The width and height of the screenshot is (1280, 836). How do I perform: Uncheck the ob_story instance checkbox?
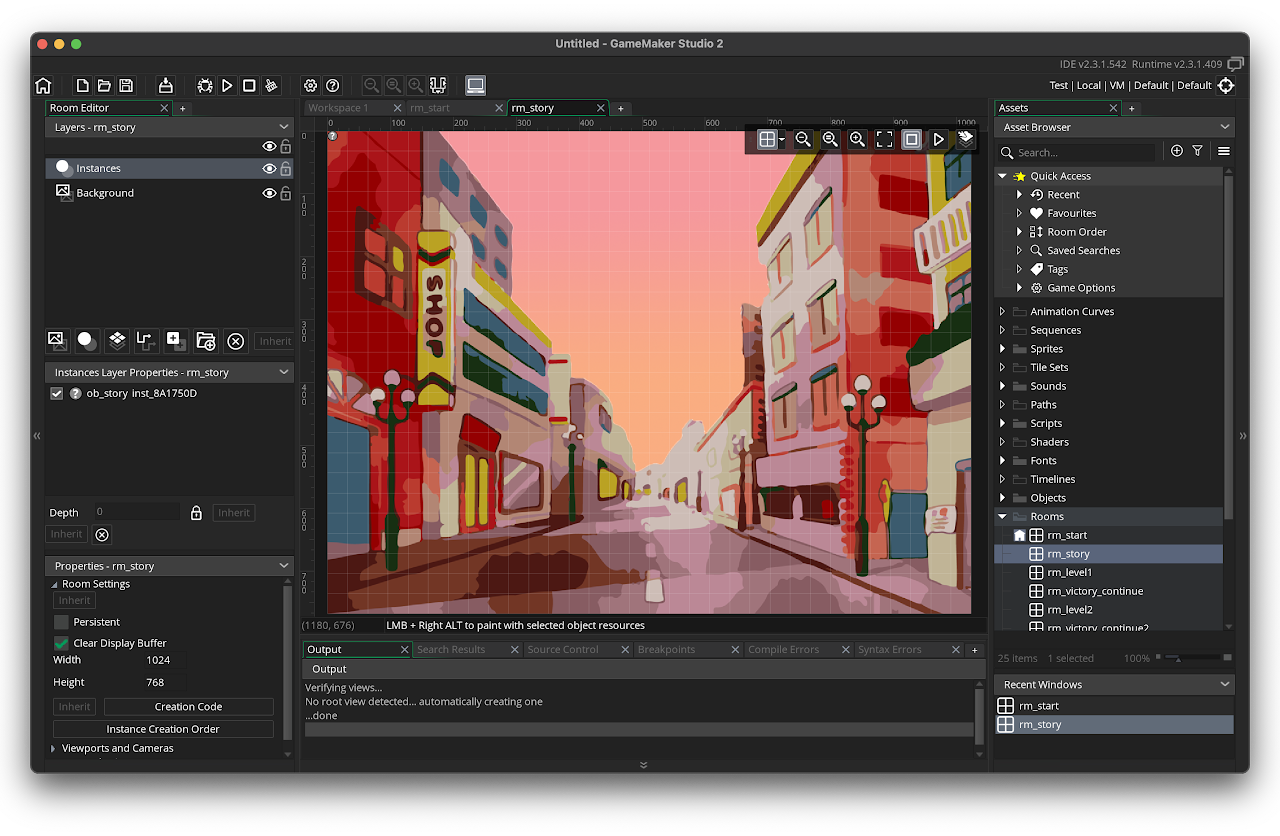point(57,393)
